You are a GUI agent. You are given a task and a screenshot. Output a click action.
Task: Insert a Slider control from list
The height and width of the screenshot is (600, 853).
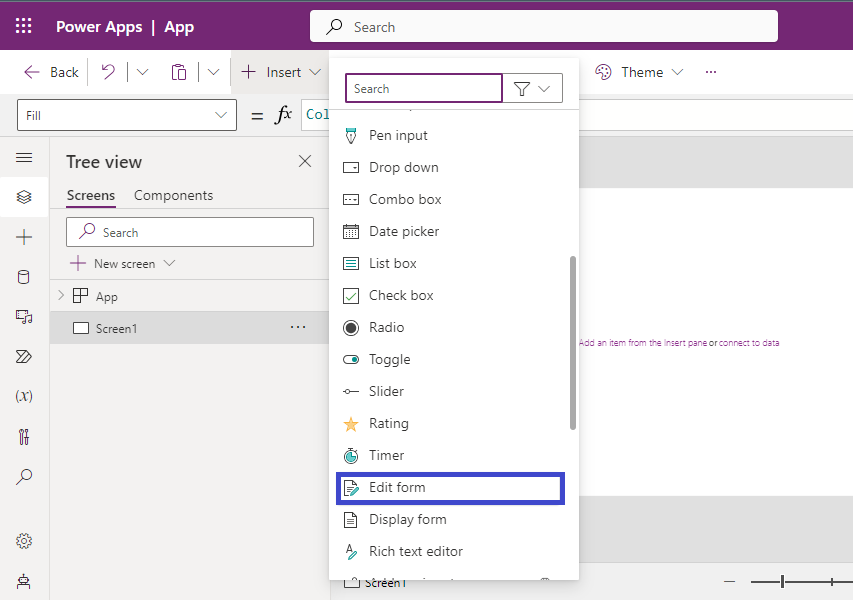click(386, 392)
